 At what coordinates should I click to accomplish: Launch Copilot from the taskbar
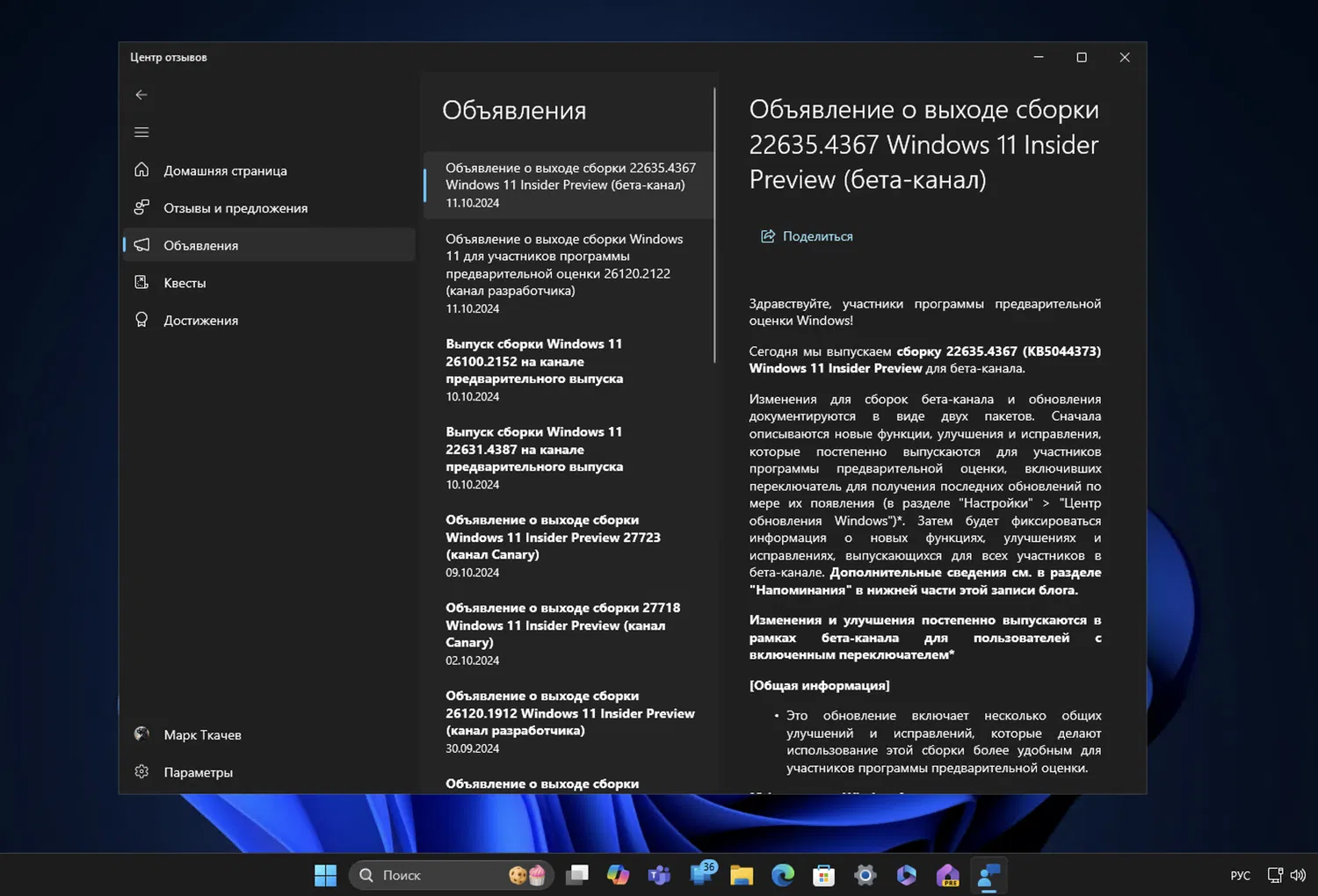[x=618, y=875]
